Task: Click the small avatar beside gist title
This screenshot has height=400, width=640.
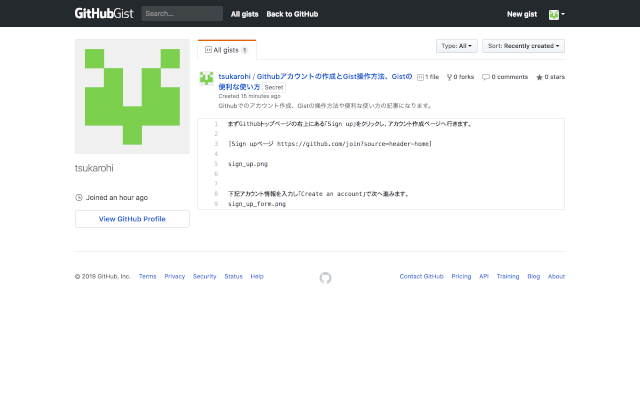Action: click(x=207, y=78)
